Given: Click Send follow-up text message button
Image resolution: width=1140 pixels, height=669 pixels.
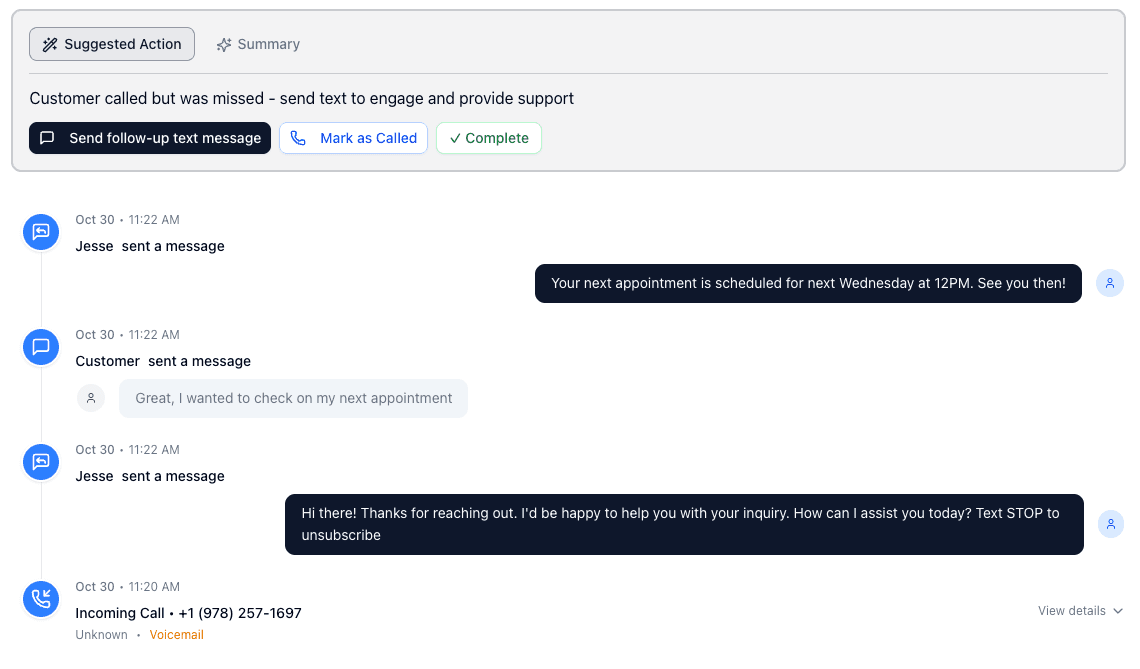Looking at the screenshot, I should (150, 138).
